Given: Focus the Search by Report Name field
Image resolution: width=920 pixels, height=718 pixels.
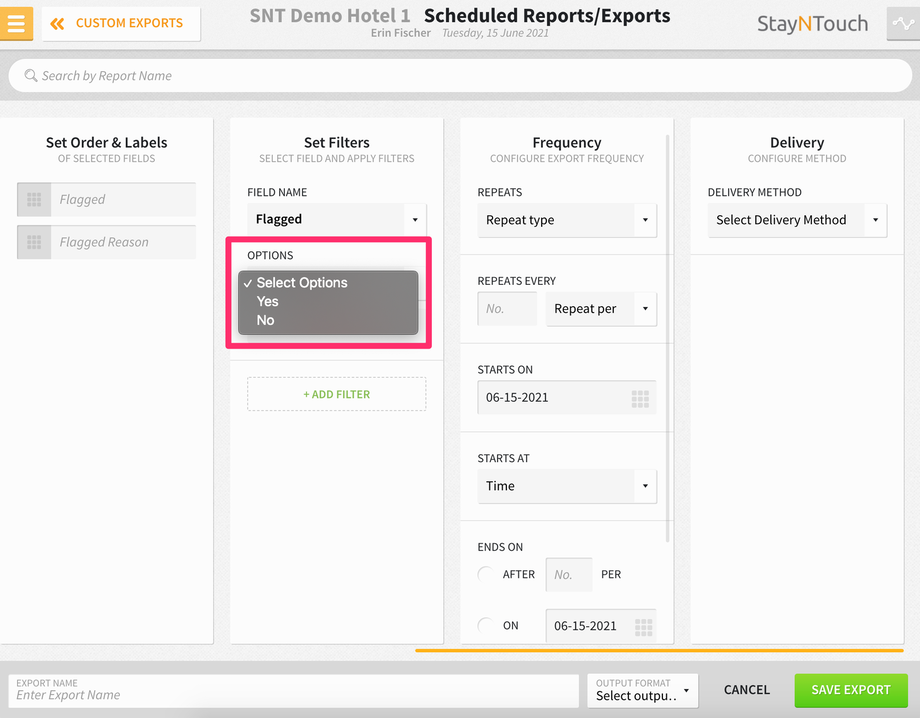Looking at the screenshot, I should (x=459, y=76).
